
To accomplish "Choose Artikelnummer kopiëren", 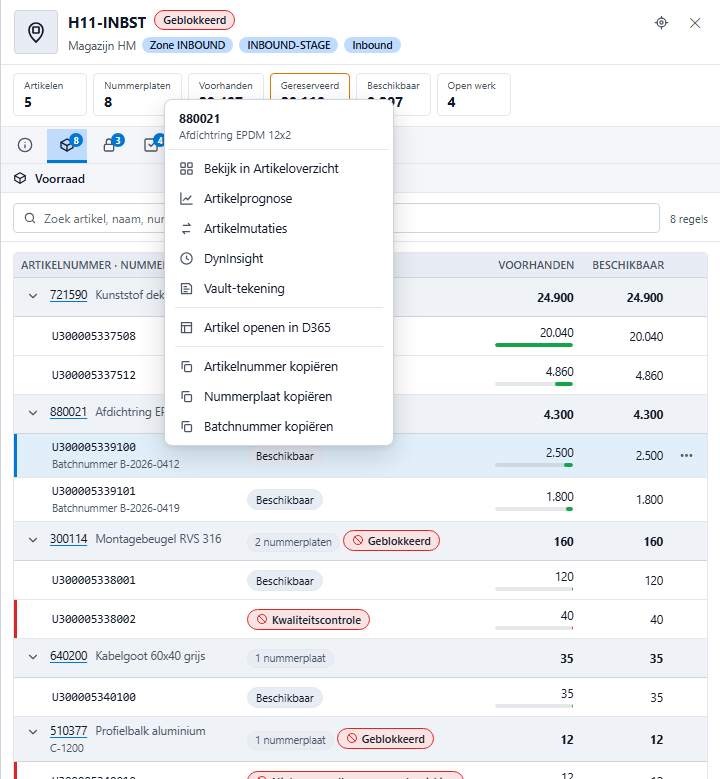I will pos(279,367).
